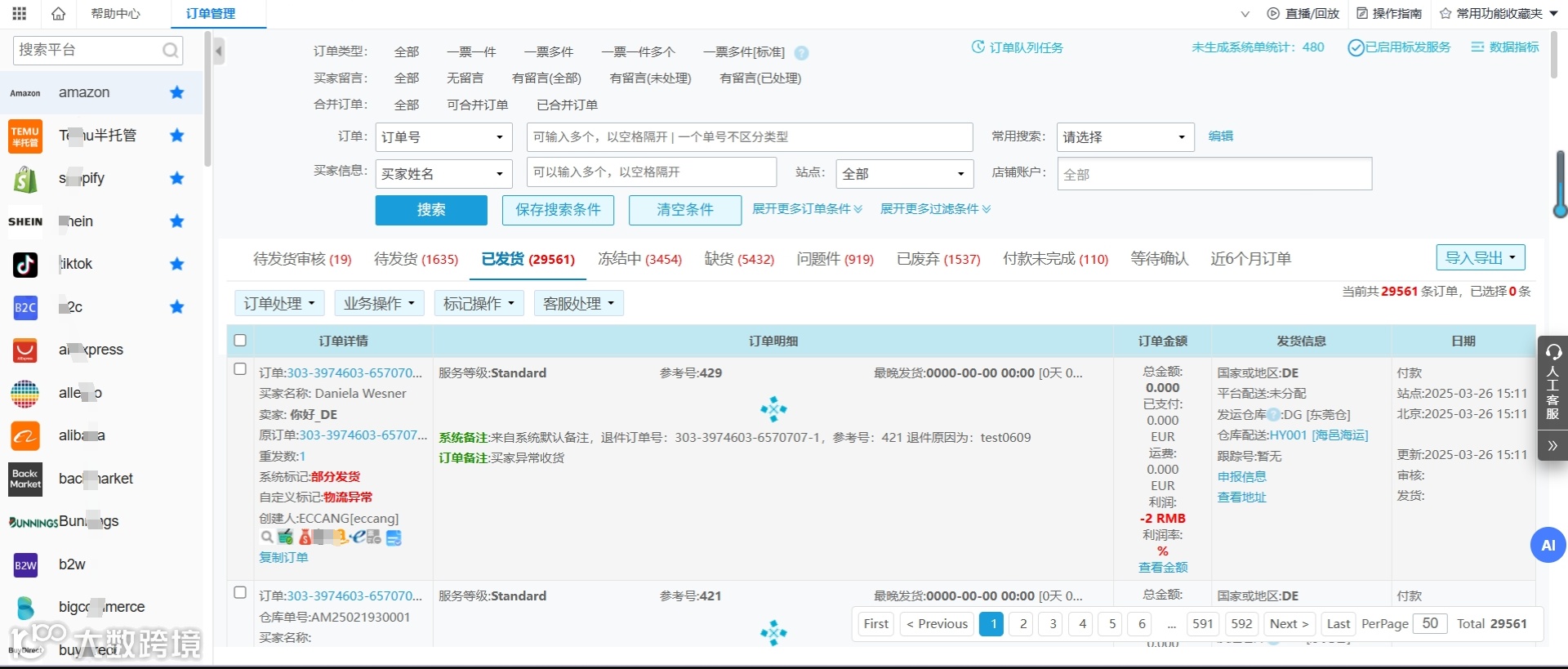Image resolution: width=1568 pixels, height=669 pixels.
Task: Switch to the 帮助中心 tab
Action: [x=116, y=14]
